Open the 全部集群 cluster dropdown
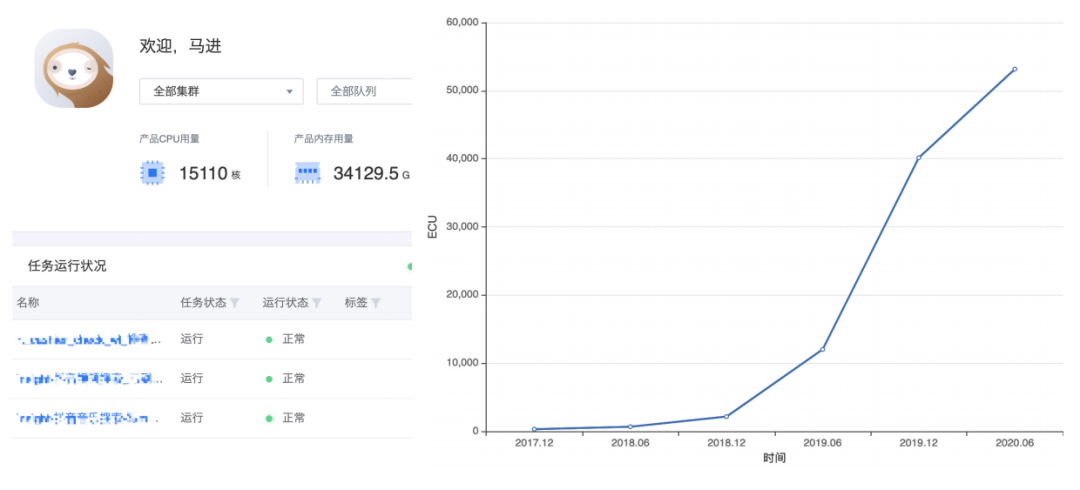 (x=220, y=91)
